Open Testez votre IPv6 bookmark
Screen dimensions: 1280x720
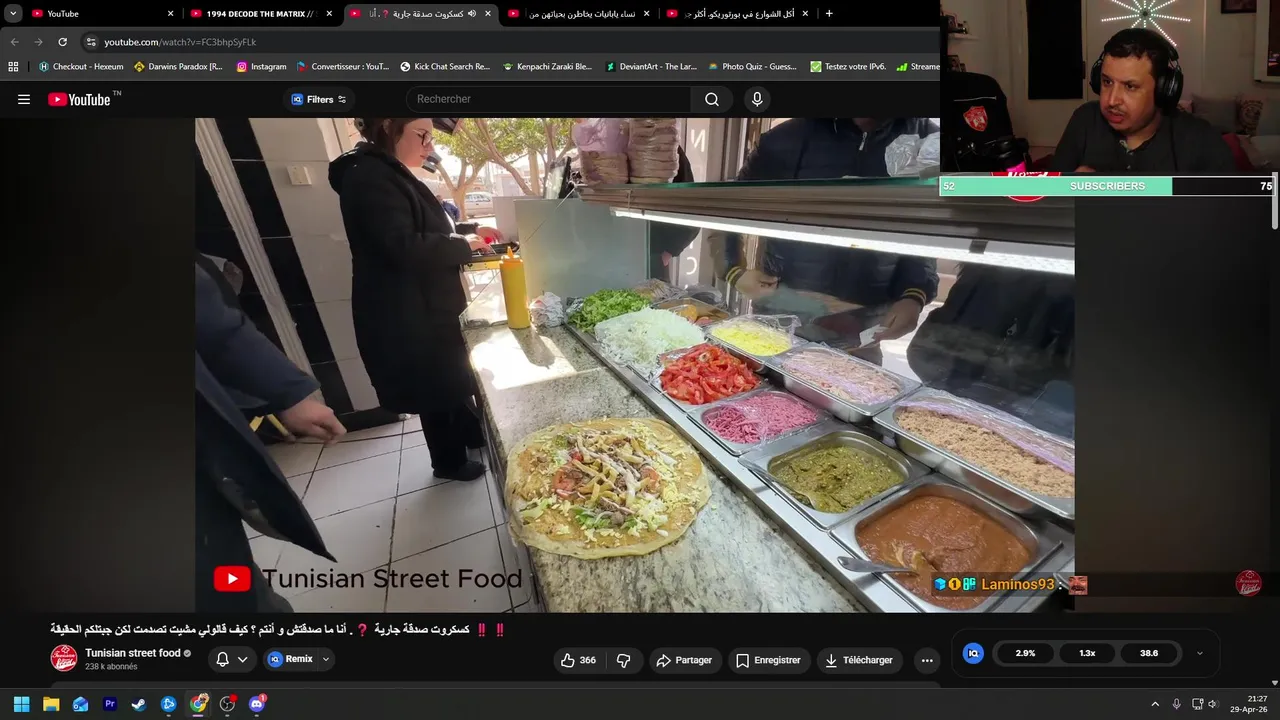848,67
